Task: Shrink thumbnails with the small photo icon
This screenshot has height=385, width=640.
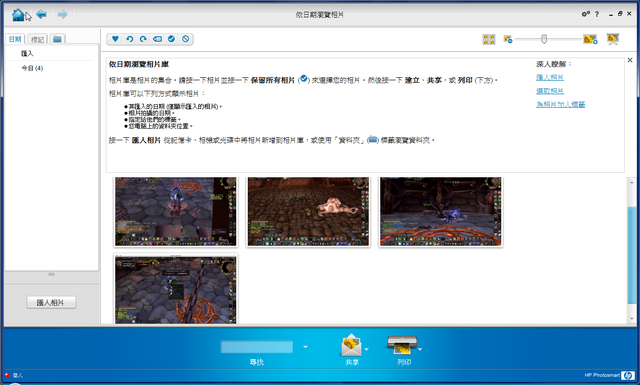Action: [x=508, y=39]
